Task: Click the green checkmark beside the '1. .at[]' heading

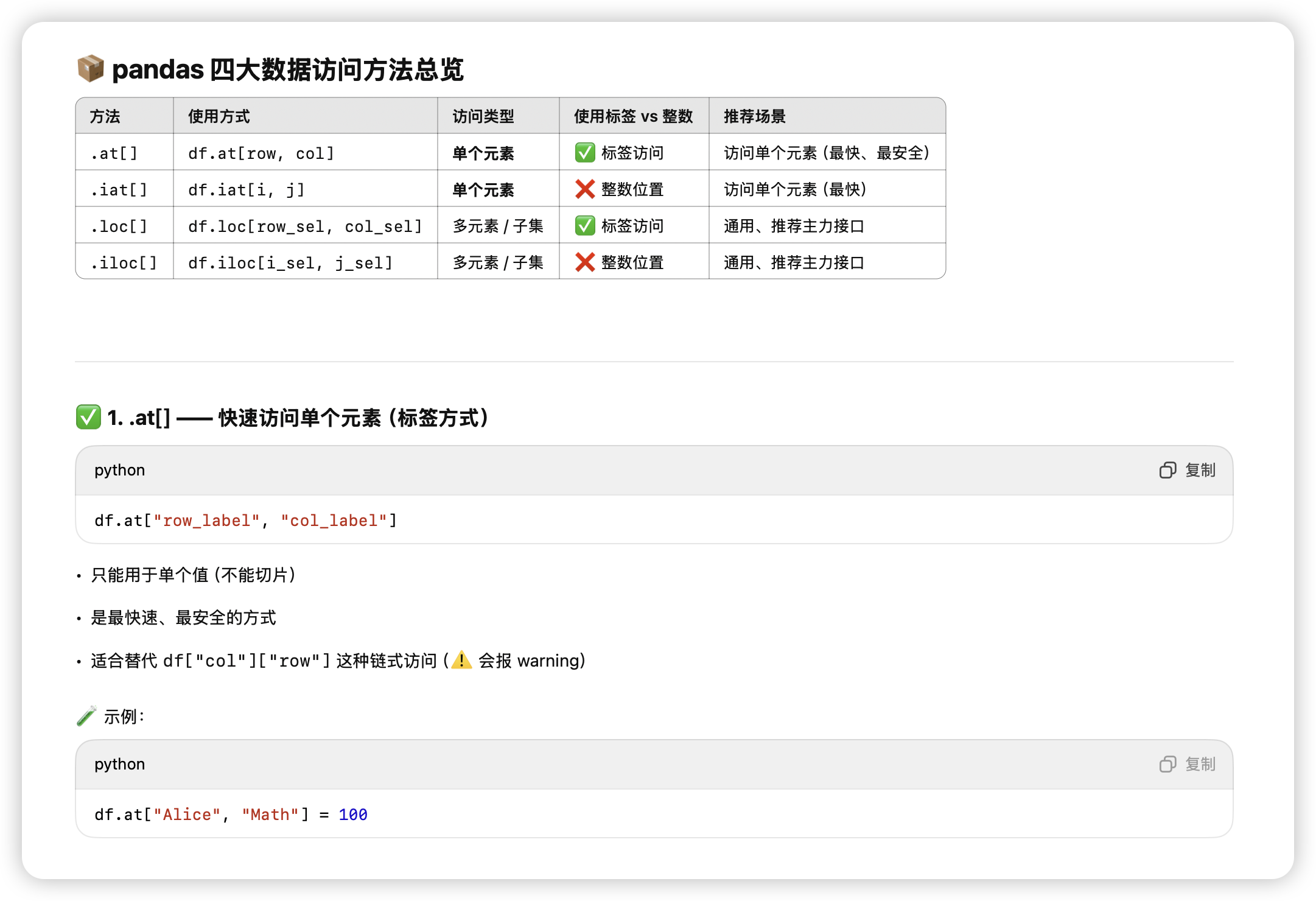Action: pos(88,418)
